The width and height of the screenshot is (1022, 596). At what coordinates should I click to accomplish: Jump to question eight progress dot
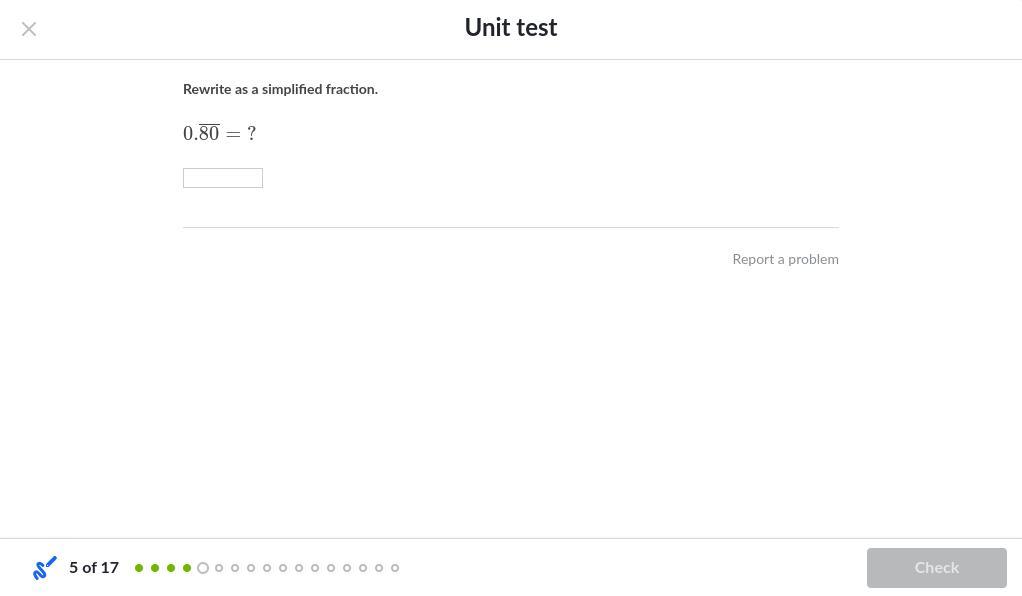(251, 568)
